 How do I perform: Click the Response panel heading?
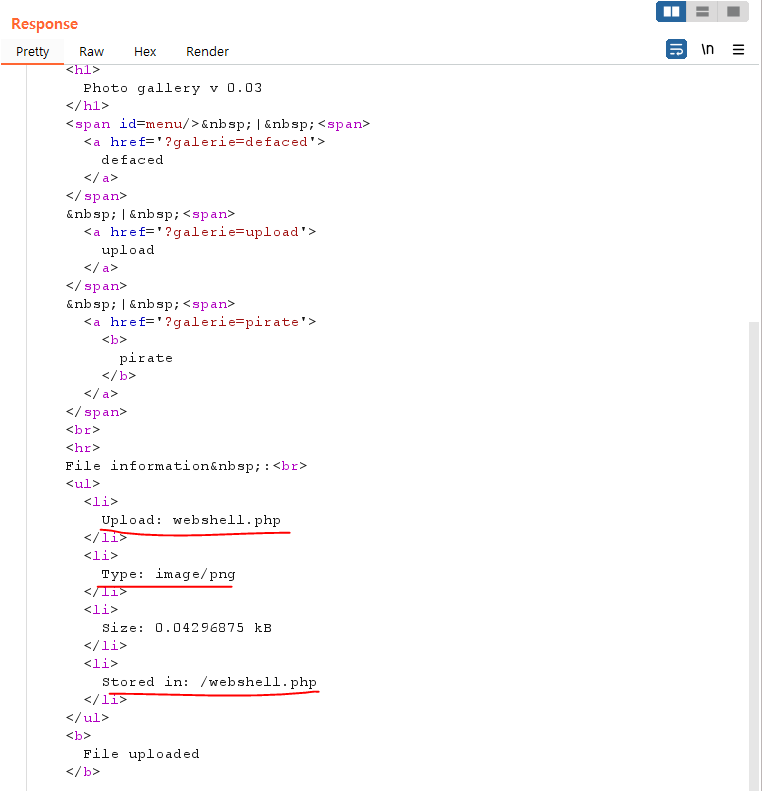[44, 24]
